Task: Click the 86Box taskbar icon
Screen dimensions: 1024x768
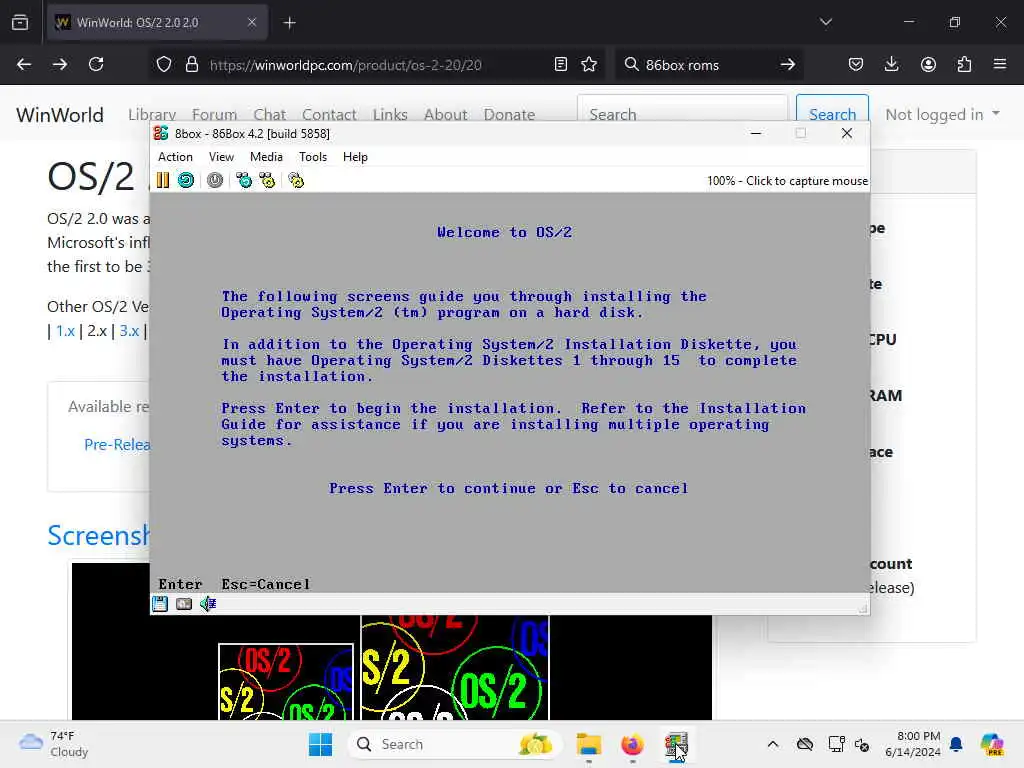Action: pos(676,744)
